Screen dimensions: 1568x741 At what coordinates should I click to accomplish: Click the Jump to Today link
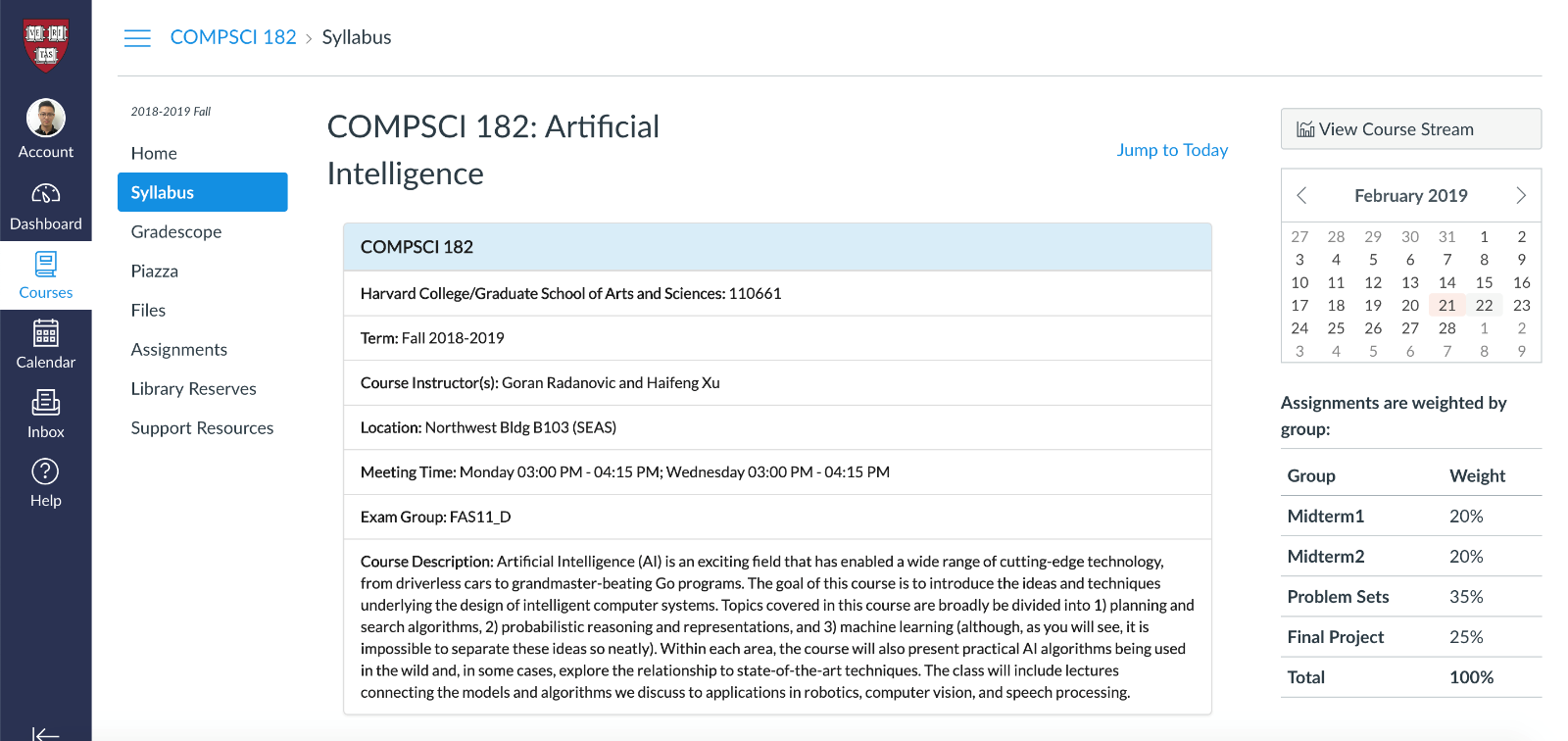click(1172, 150)
